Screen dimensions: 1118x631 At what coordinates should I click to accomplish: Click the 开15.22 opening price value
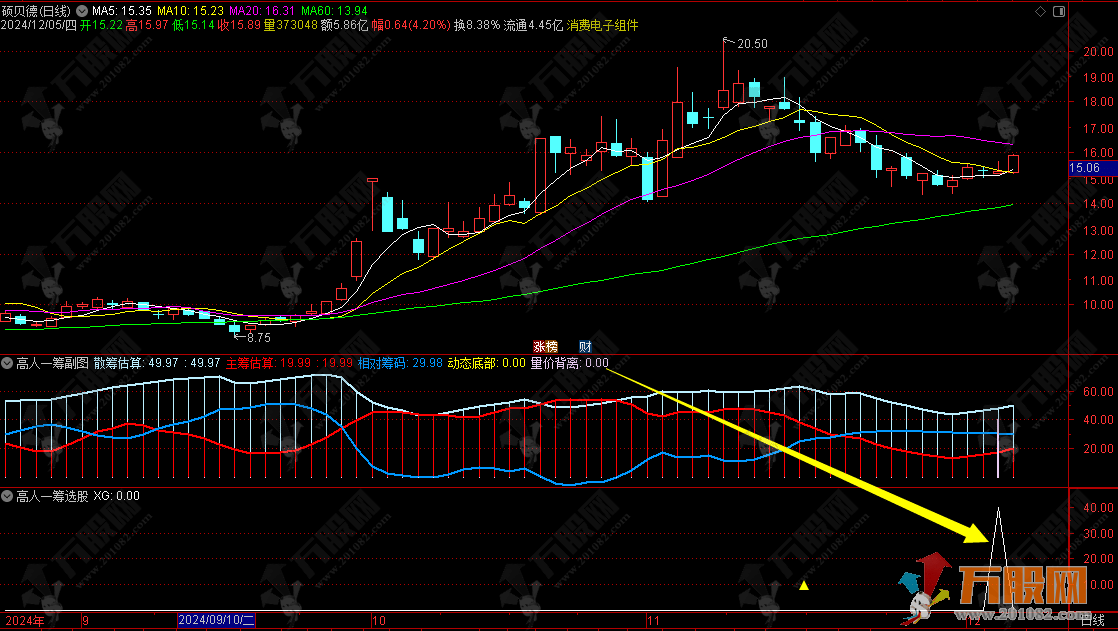(101, 25)
